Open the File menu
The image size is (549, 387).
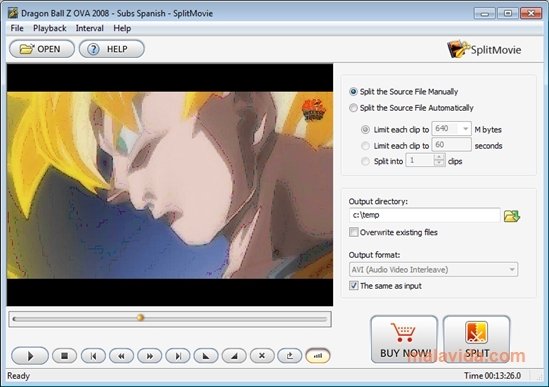coord(17,28)
